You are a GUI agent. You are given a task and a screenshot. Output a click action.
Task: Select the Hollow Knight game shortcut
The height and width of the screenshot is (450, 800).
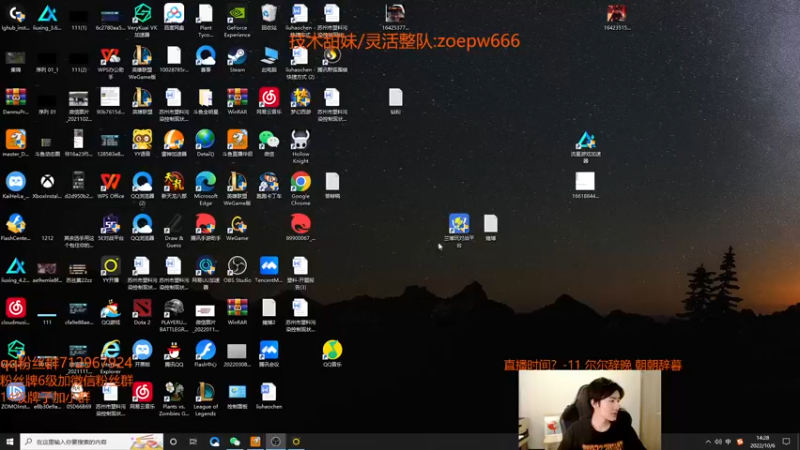tap(301, 146)
